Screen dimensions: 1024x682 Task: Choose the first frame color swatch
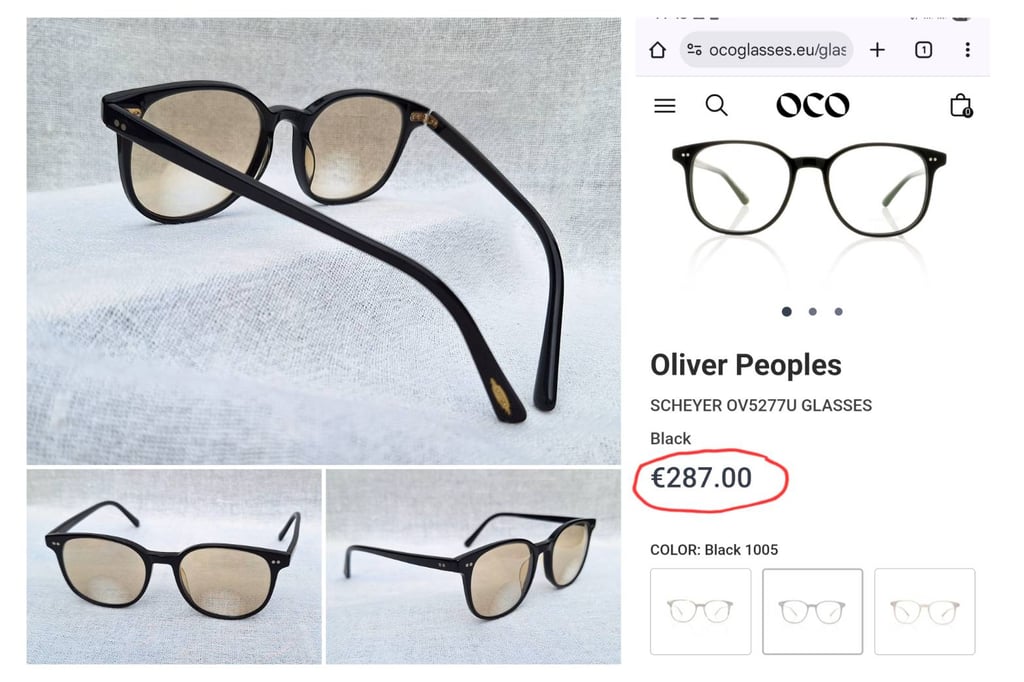700,611
